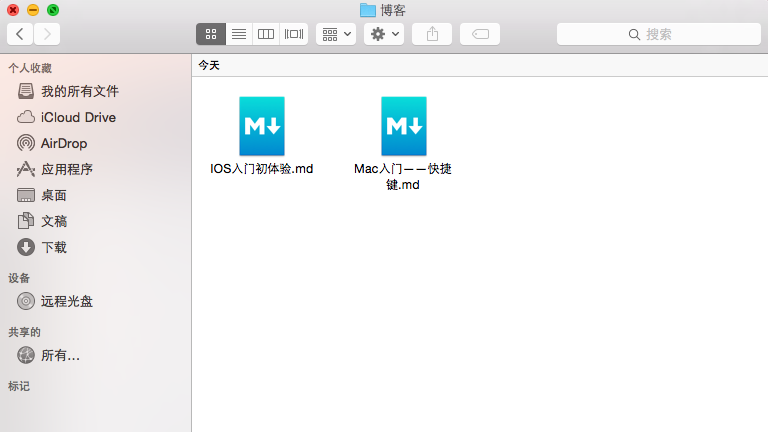Click the Mac入门——快捷键.md file name

pyautogui.click(x=403, y=176)
